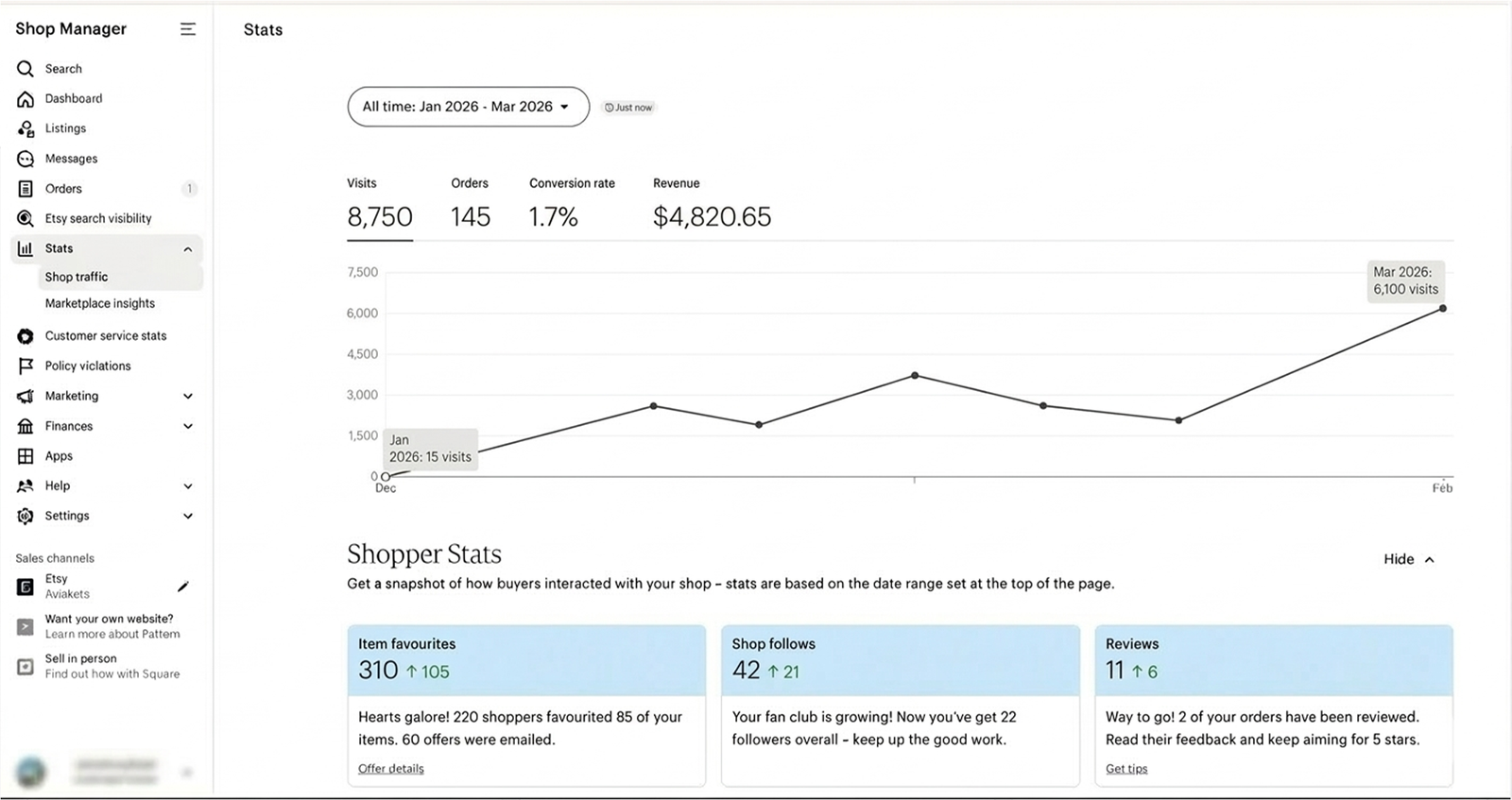This screenshot has width=1512, height=800.
Task: Select Marketplace insights submenu item
Action: pyautogui.click(x=99, y=303)
